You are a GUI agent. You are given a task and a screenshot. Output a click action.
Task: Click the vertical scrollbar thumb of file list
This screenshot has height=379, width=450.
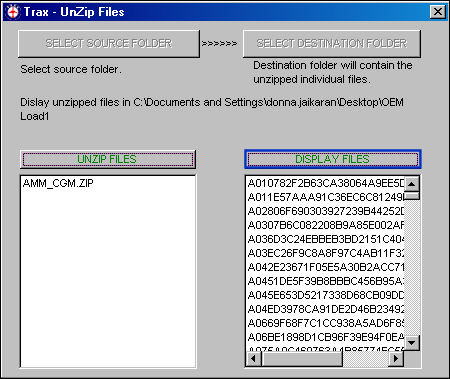412,196
